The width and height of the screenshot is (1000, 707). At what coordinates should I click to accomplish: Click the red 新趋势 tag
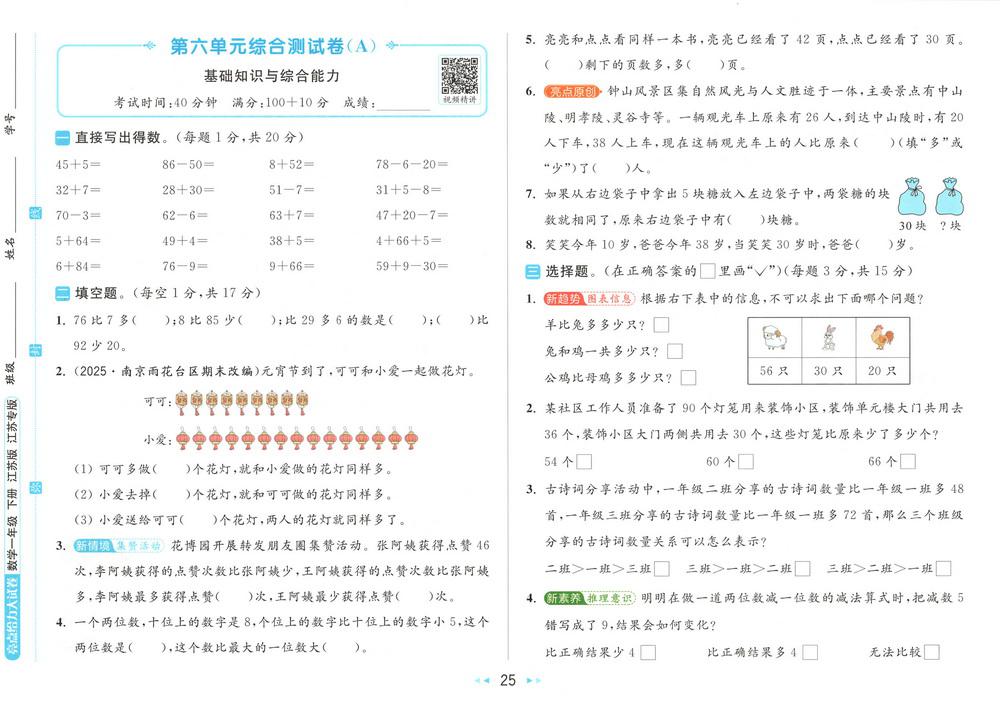[563, 298]
